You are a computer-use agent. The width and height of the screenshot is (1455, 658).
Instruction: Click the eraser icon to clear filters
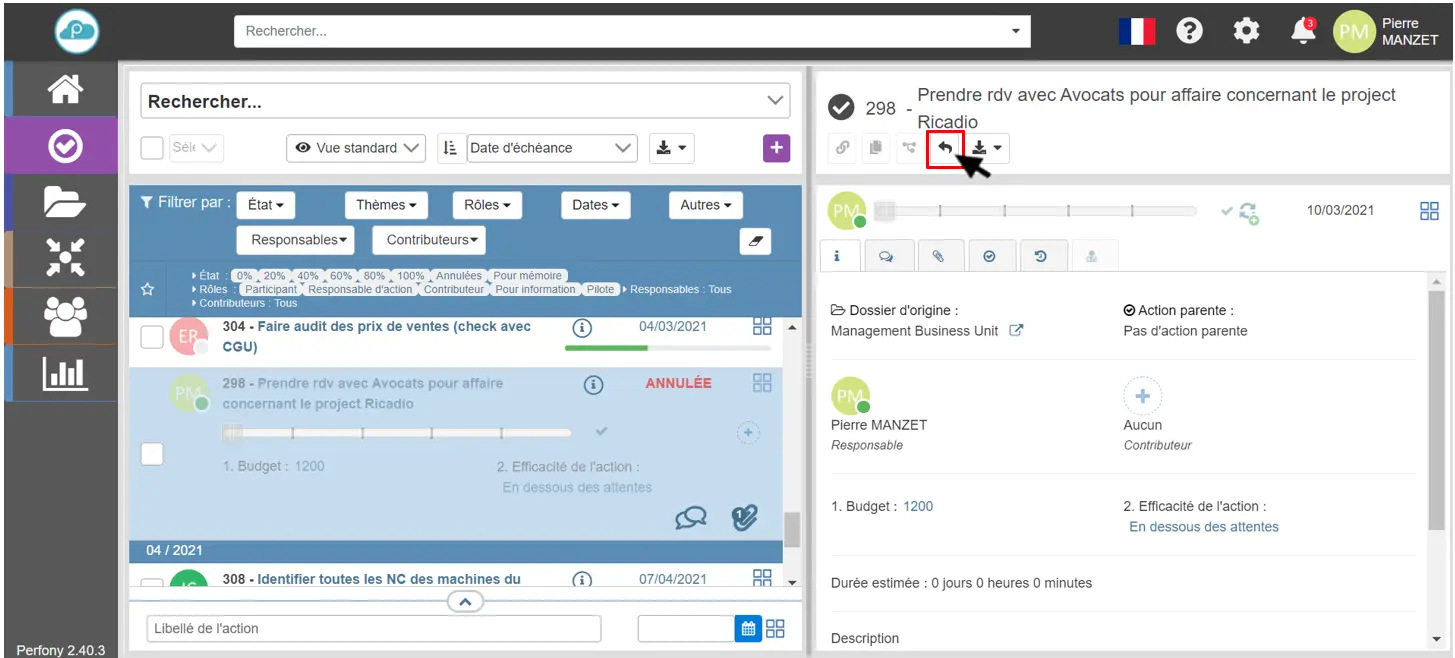click(x=755, y=240)
